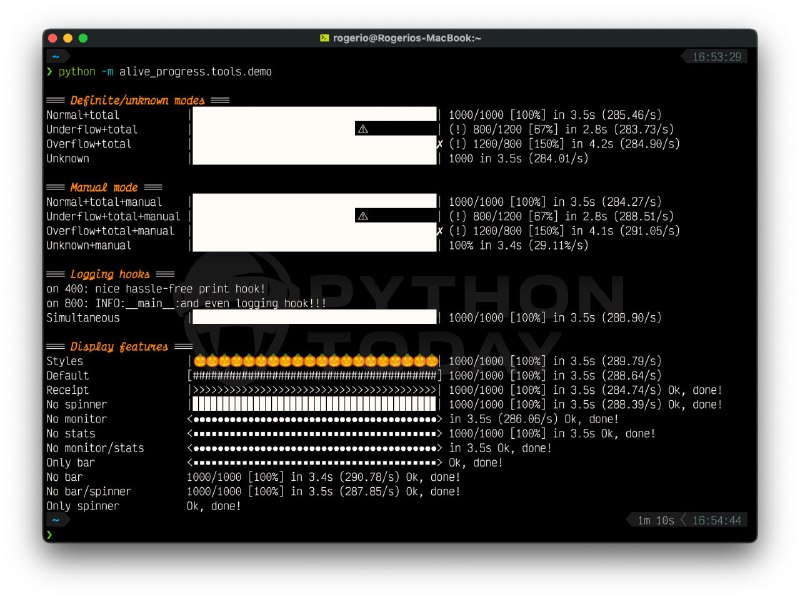Image resolution: width=800 pixels, height=599 pixels.
Task: Click the overflow x marker on the Overflow+total row
Action: [x=440, y=144]
